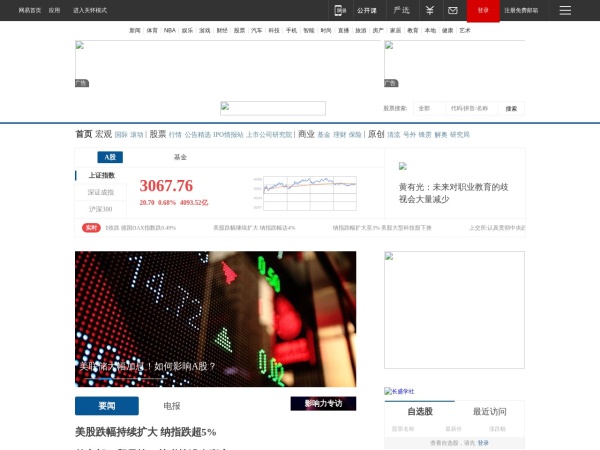Image resolution: width=600 pixels, height=450 pixels.
Task: Select the A股 tab
Action: point(110,157)
